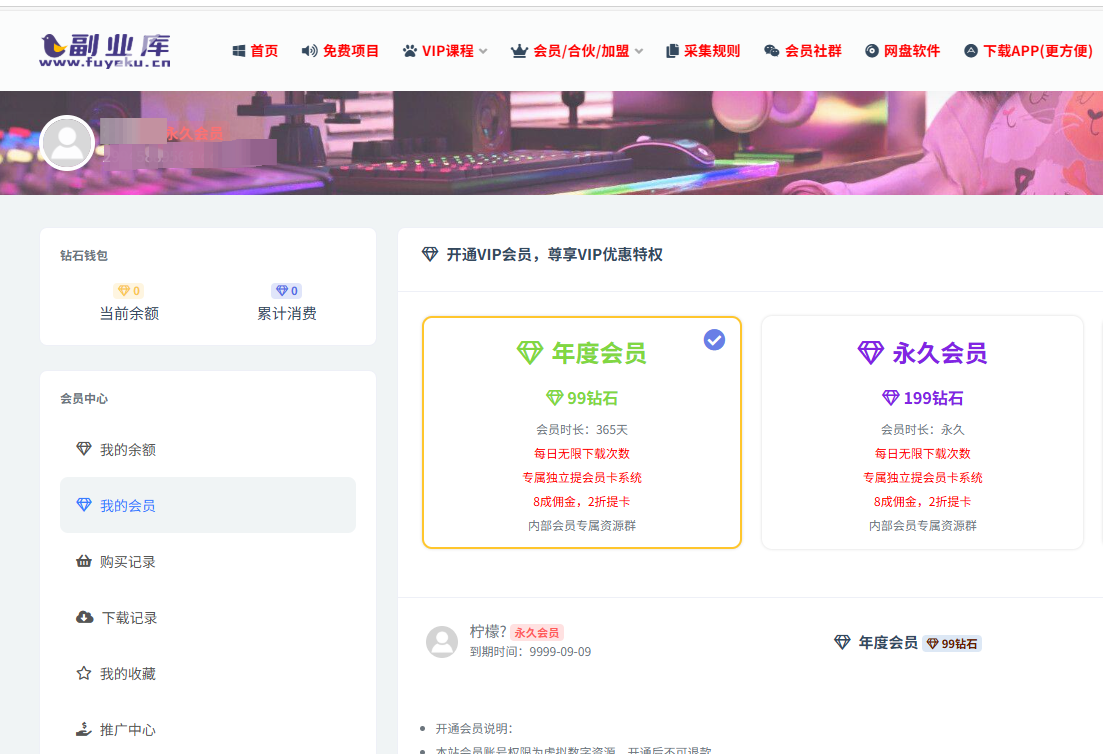This screenshot has width=1103, height=754.
Task: Open the 网盘软件 nav item
Action: click(903, 51)
